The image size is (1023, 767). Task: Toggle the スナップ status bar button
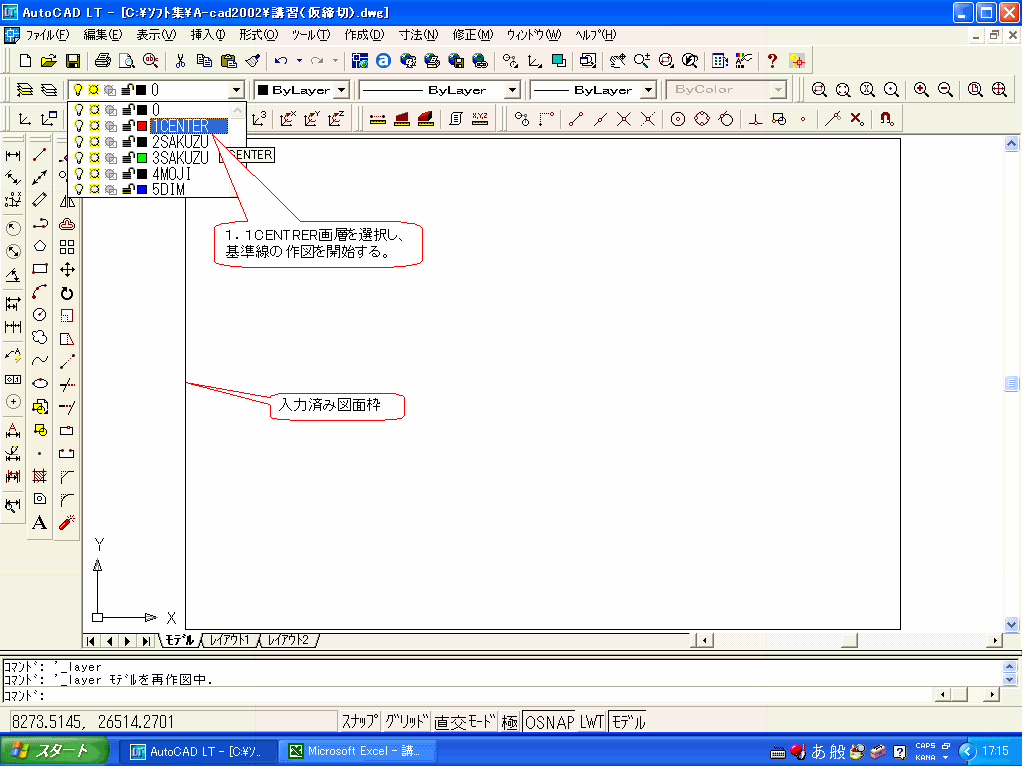359,721
